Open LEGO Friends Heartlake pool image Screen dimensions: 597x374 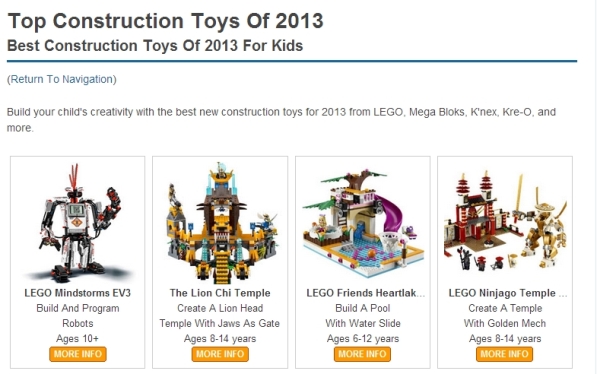[363, 223]
